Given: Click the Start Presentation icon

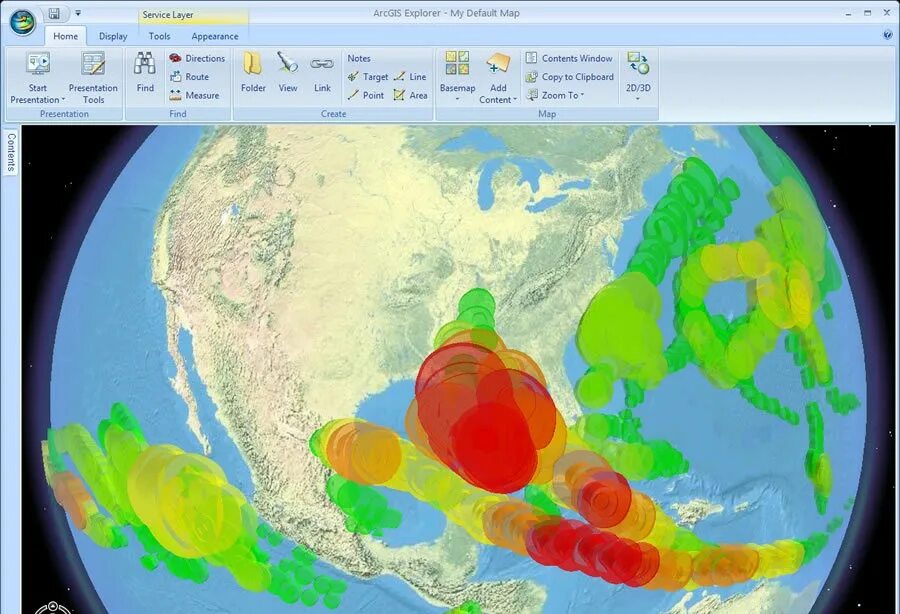Looking at the screenshot, I should pyautogui.click(x=38, y=64).
